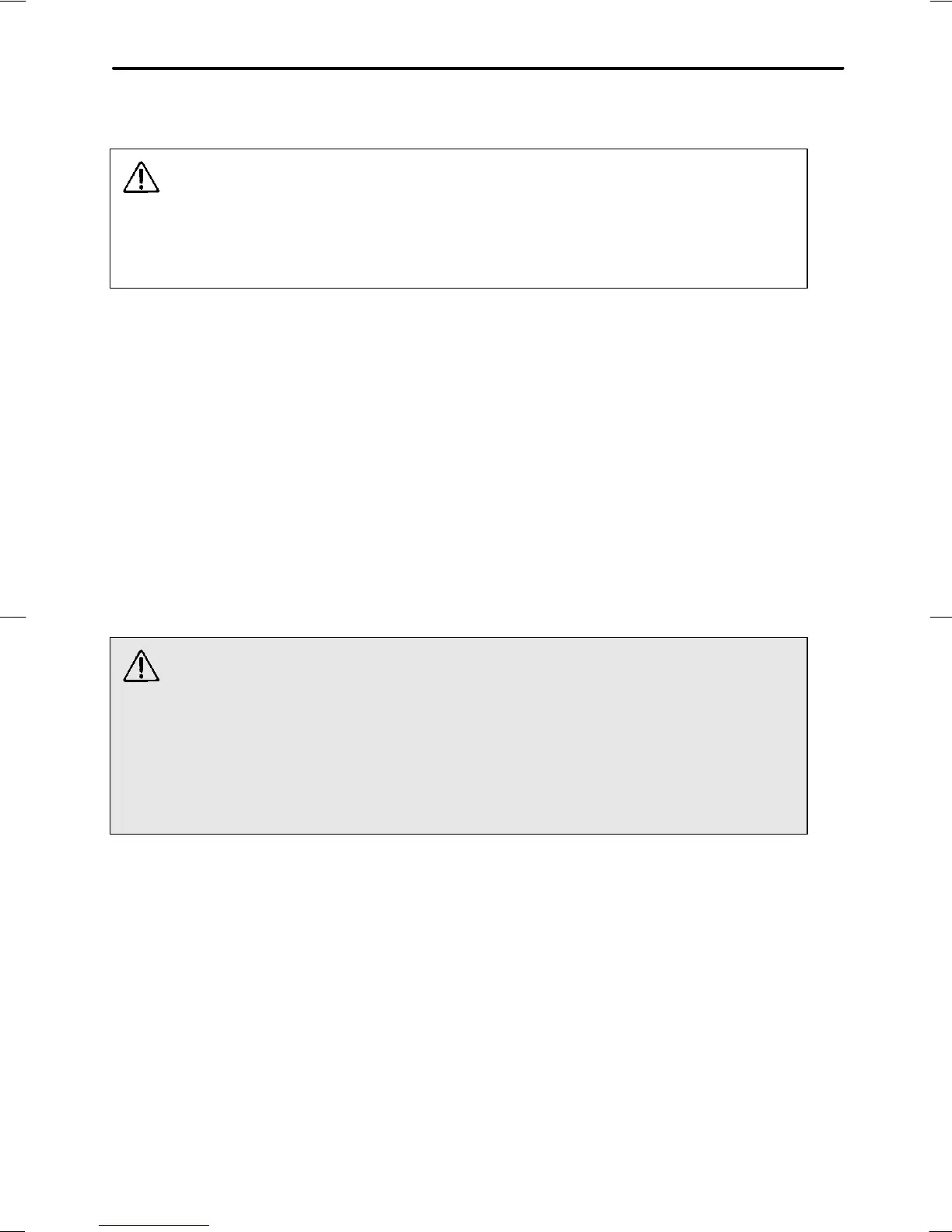Click the mid-page crop mark on left margin

13,617
